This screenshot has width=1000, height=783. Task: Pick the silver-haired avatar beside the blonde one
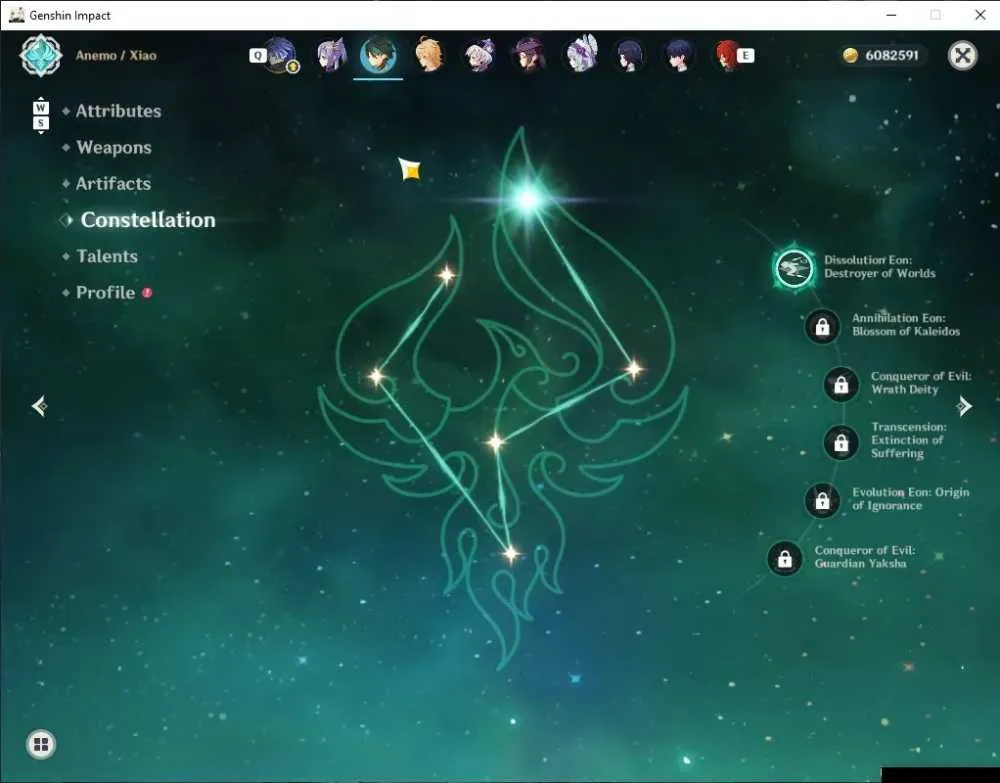[480, 55]
